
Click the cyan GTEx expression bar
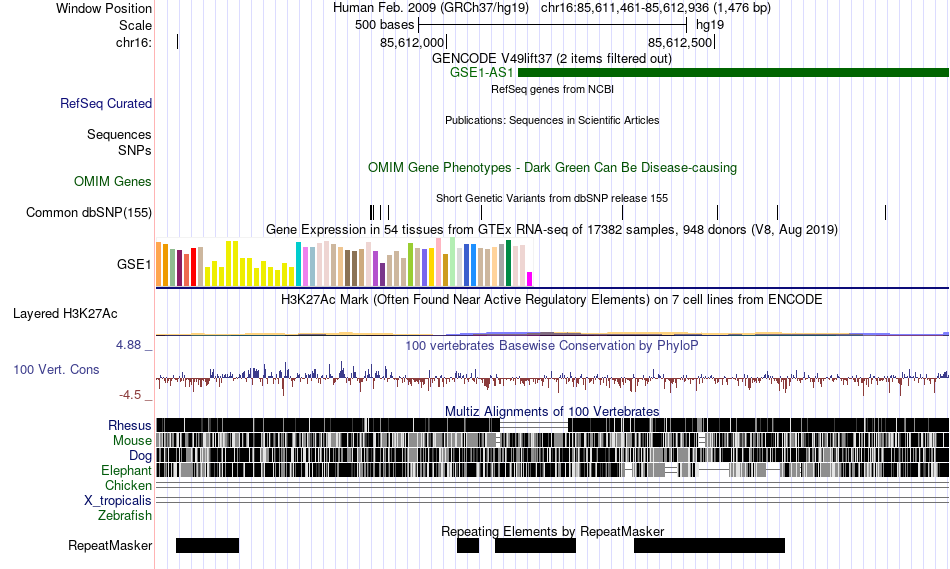298,264
